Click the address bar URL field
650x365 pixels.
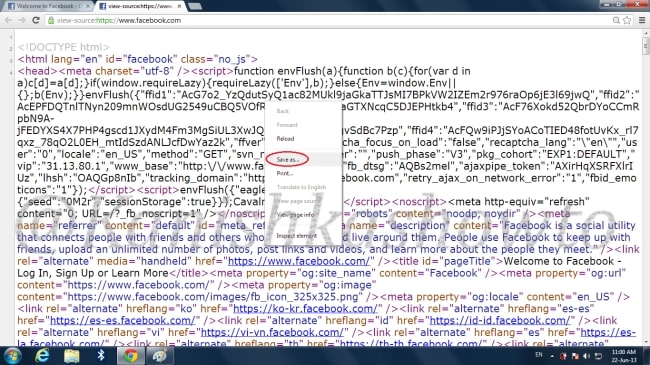[327, 20]
